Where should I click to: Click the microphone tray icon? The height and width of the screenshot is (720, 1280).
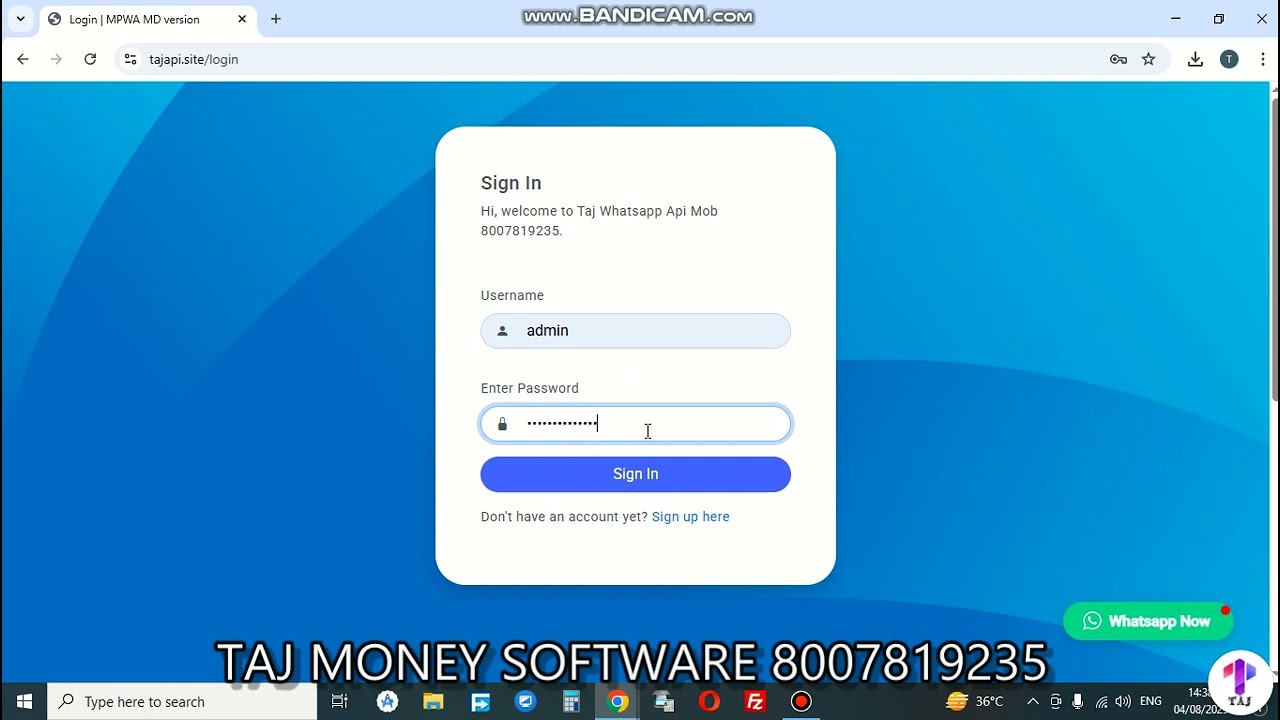1078,702
